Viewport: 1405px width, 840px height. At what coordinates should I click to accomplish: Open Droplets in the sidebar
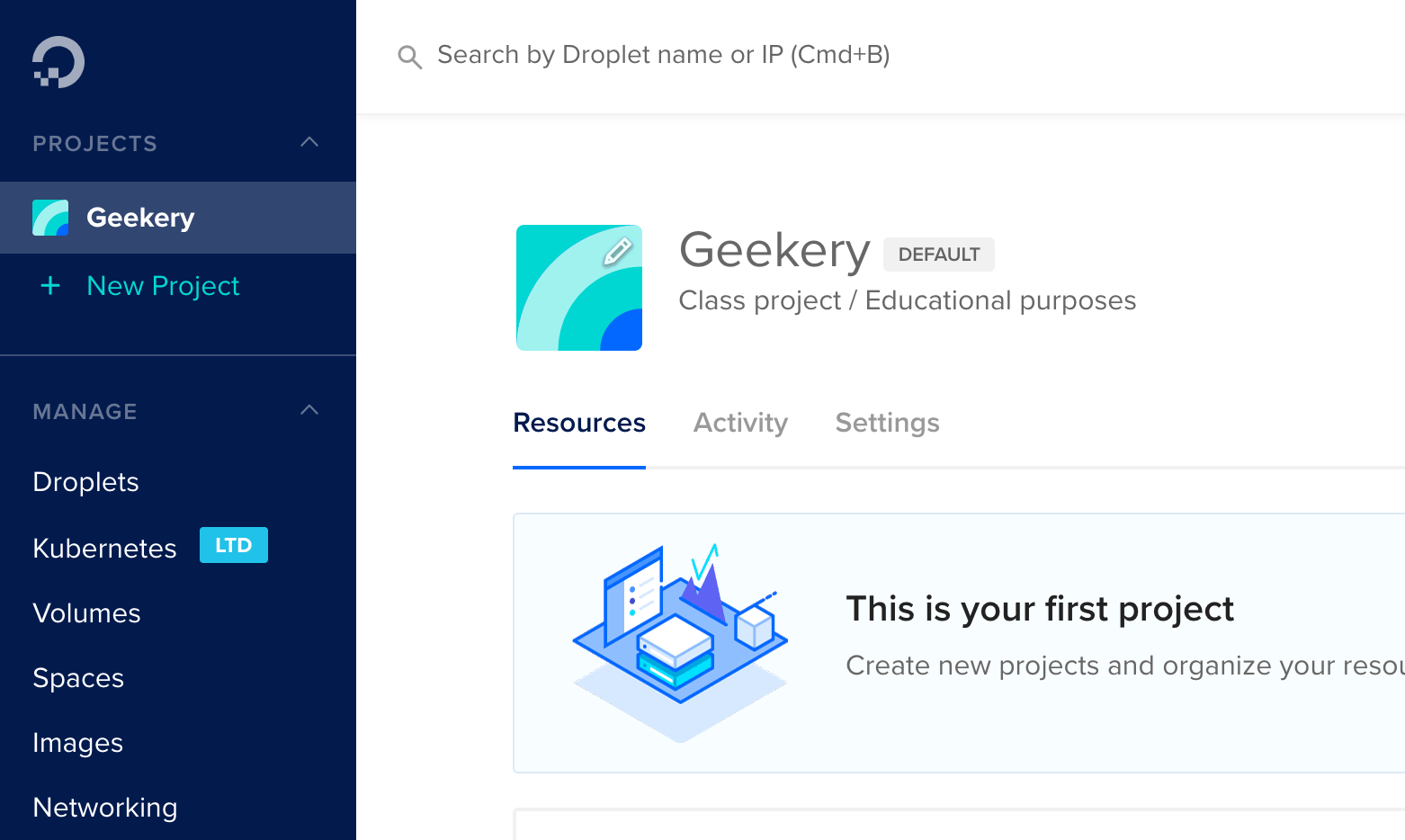point(85,482)
